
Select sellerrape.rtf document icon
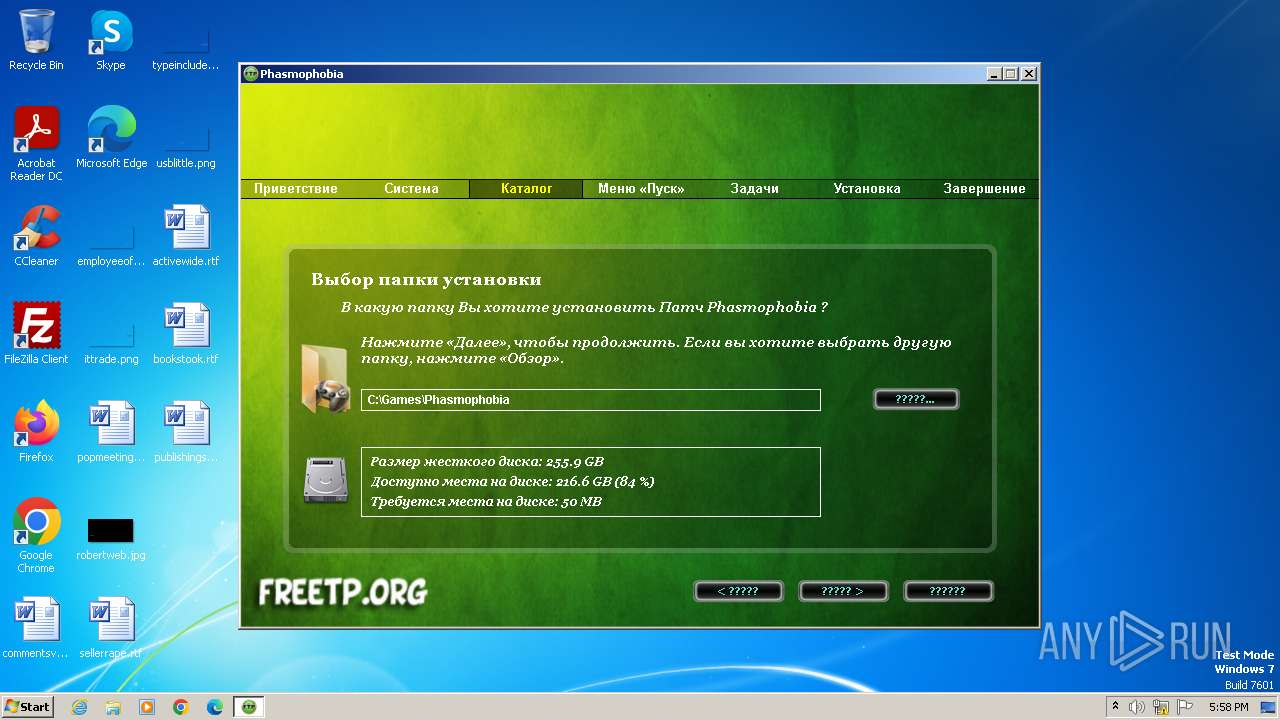point(111,628)
